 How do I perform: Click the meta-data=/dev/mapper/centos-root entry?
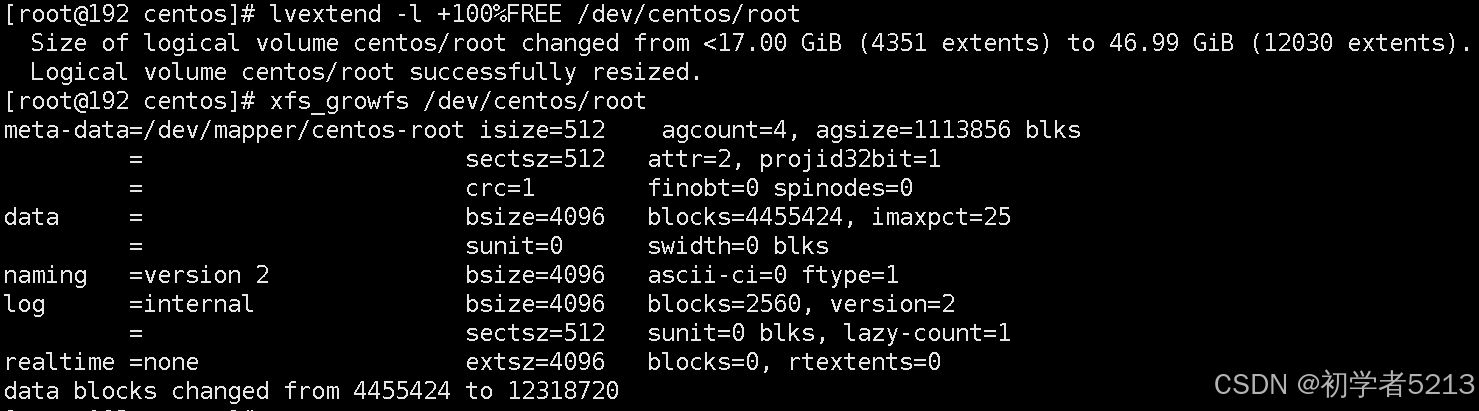point(234,130)
